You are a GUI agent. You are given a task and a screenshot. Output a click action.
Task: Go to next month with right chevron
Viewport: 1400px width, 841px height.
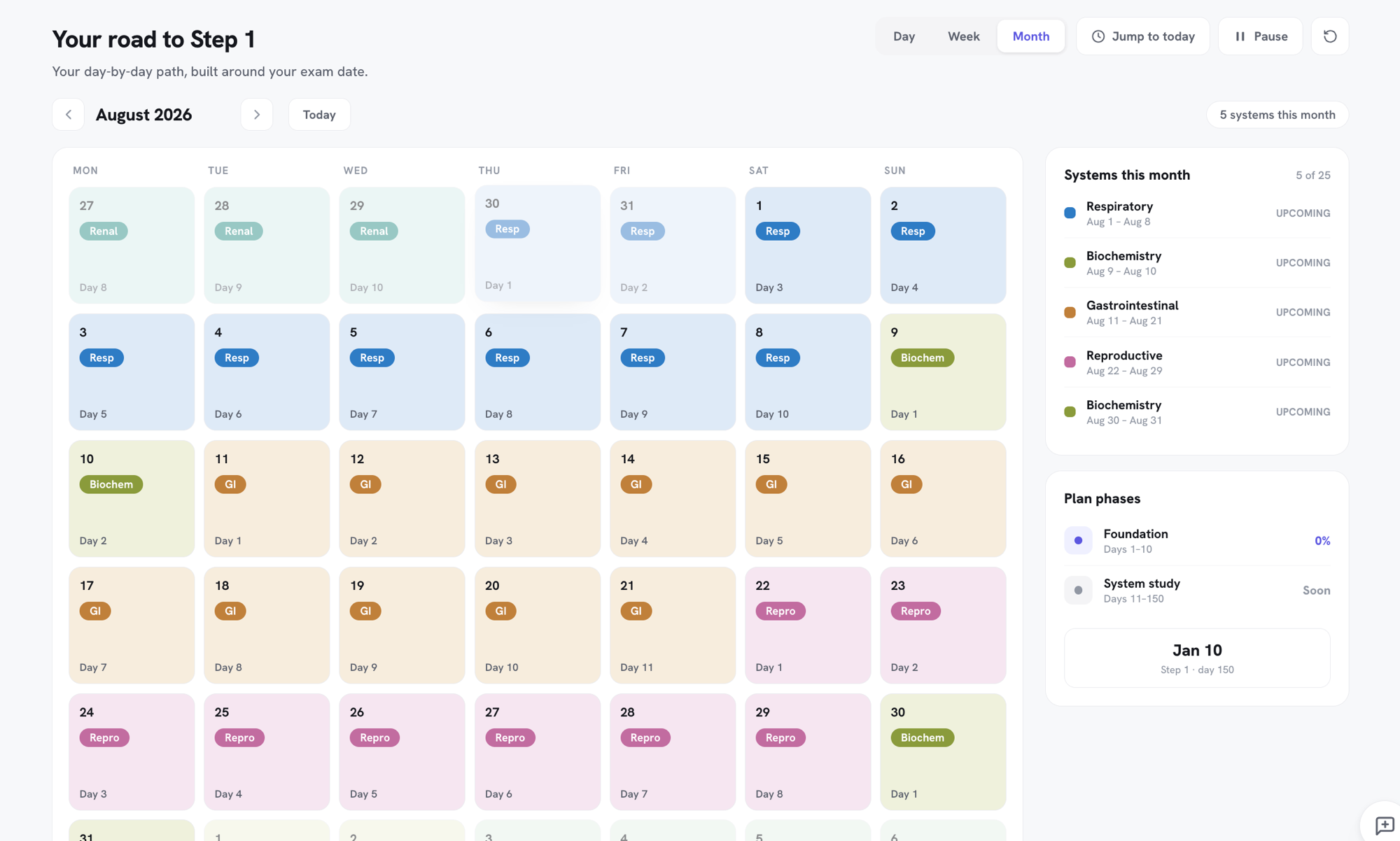point(257,115)
